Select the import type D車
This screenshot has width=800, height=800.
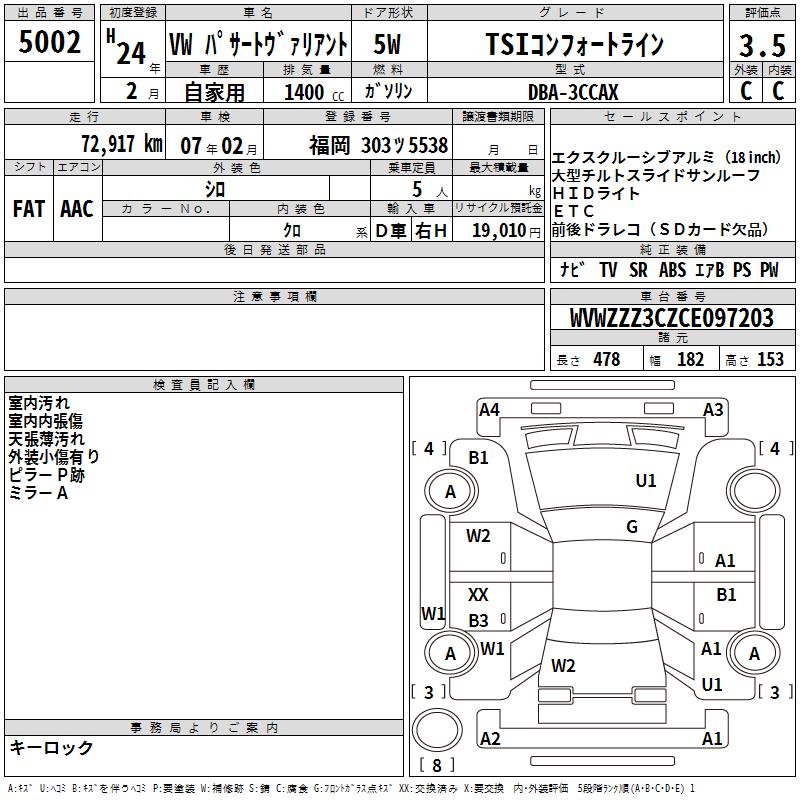390,231
